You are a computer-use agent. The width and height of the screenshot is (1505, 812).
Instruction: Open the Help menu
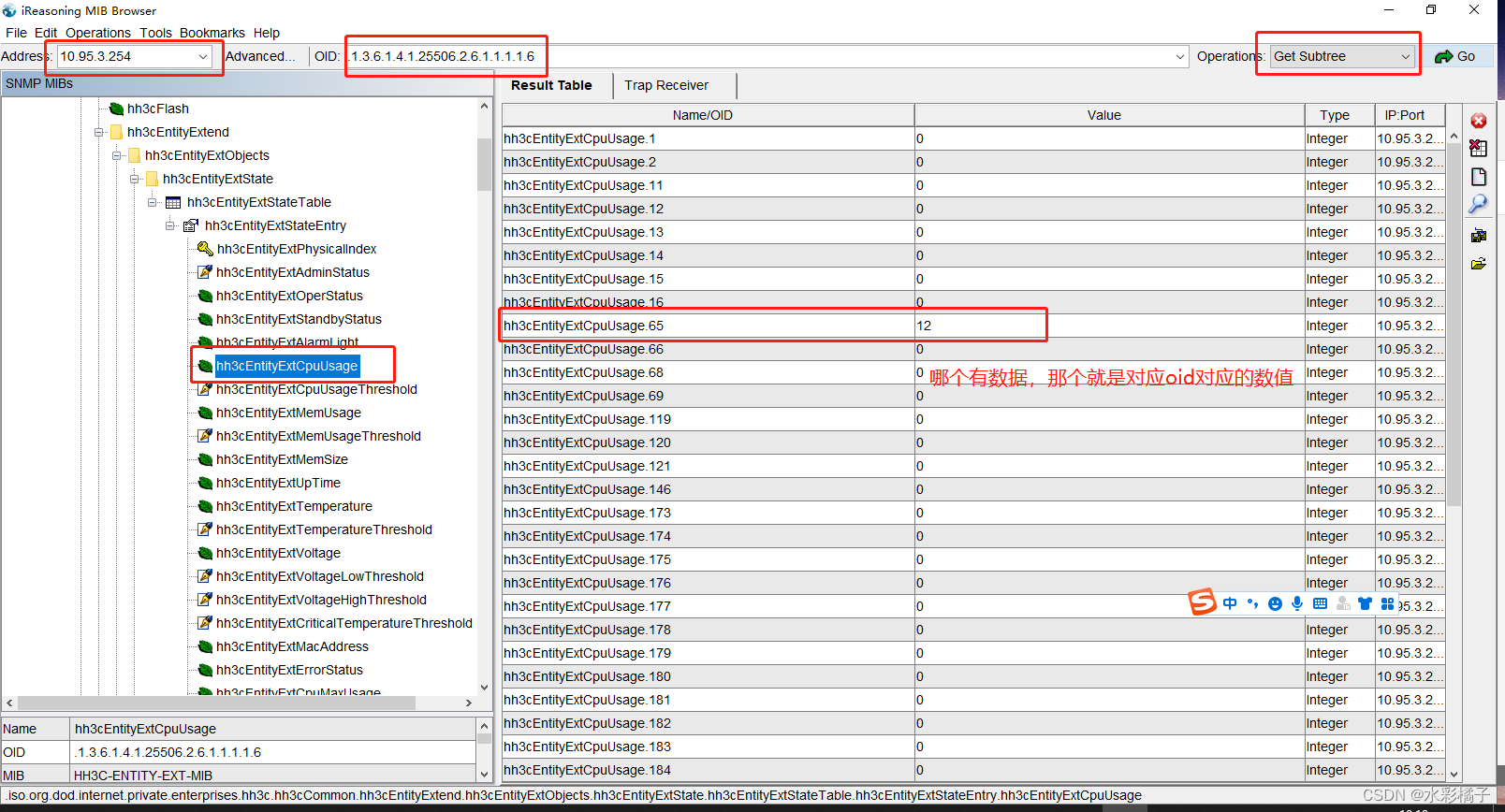[x=267, y=33]
